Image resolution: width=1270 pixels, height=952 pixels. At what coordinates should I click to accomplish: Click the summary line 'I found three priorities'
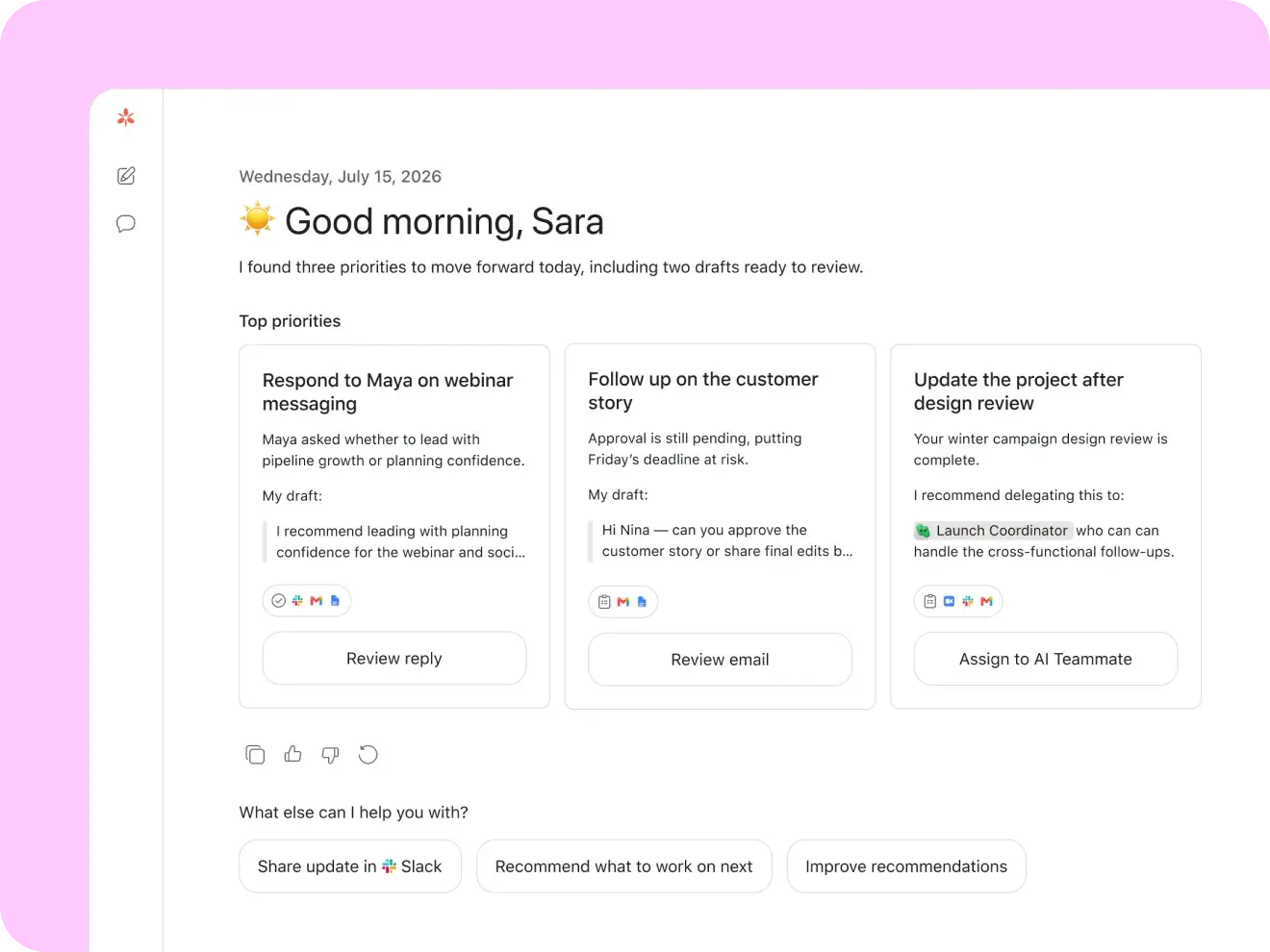click(551, 267)
